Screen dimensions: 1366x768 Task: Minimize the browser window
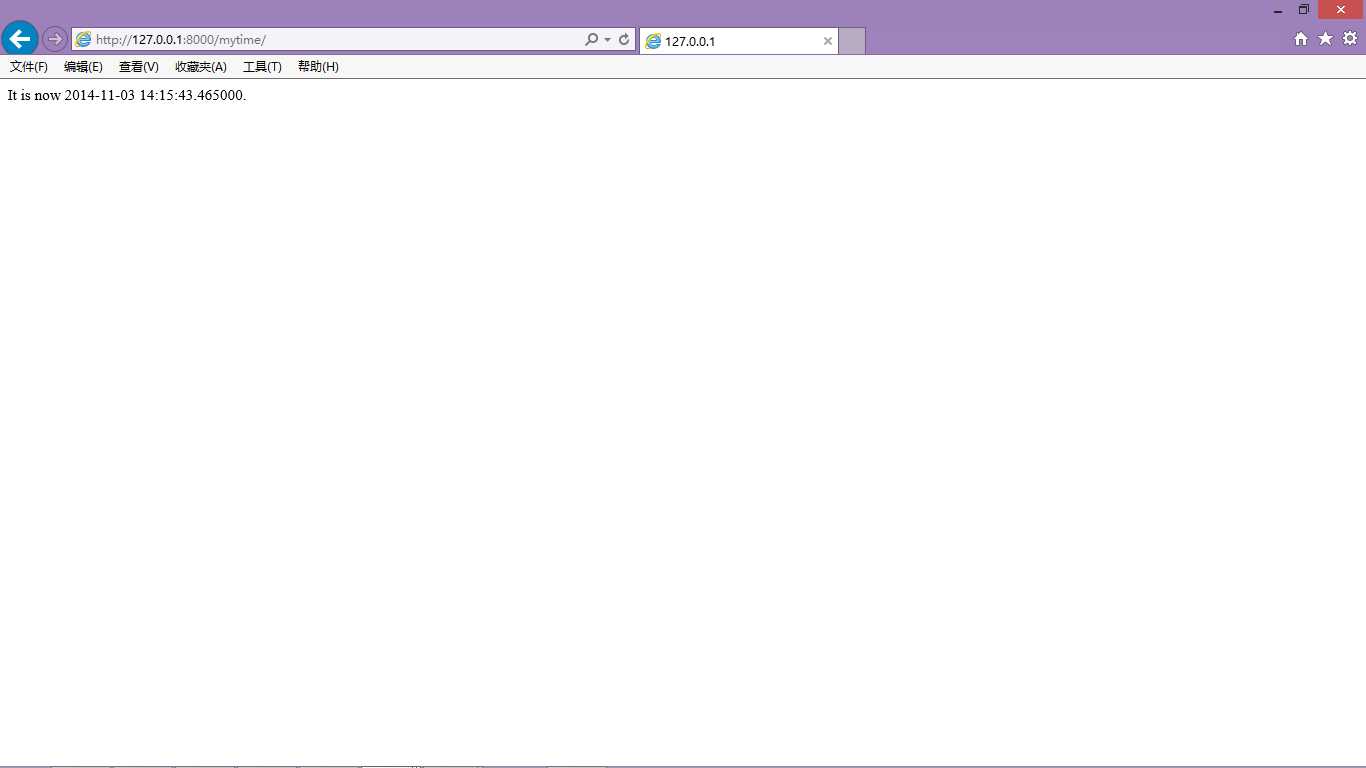pos(1278,10)
